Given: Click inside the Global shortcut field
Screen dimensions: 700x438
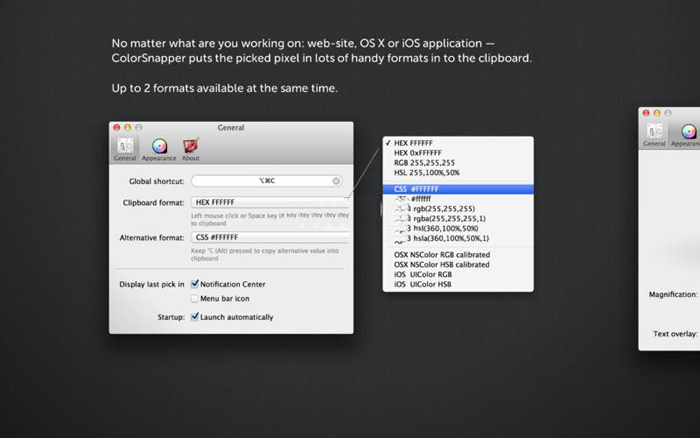Looking at the screenshot, I should coord(260,181).
